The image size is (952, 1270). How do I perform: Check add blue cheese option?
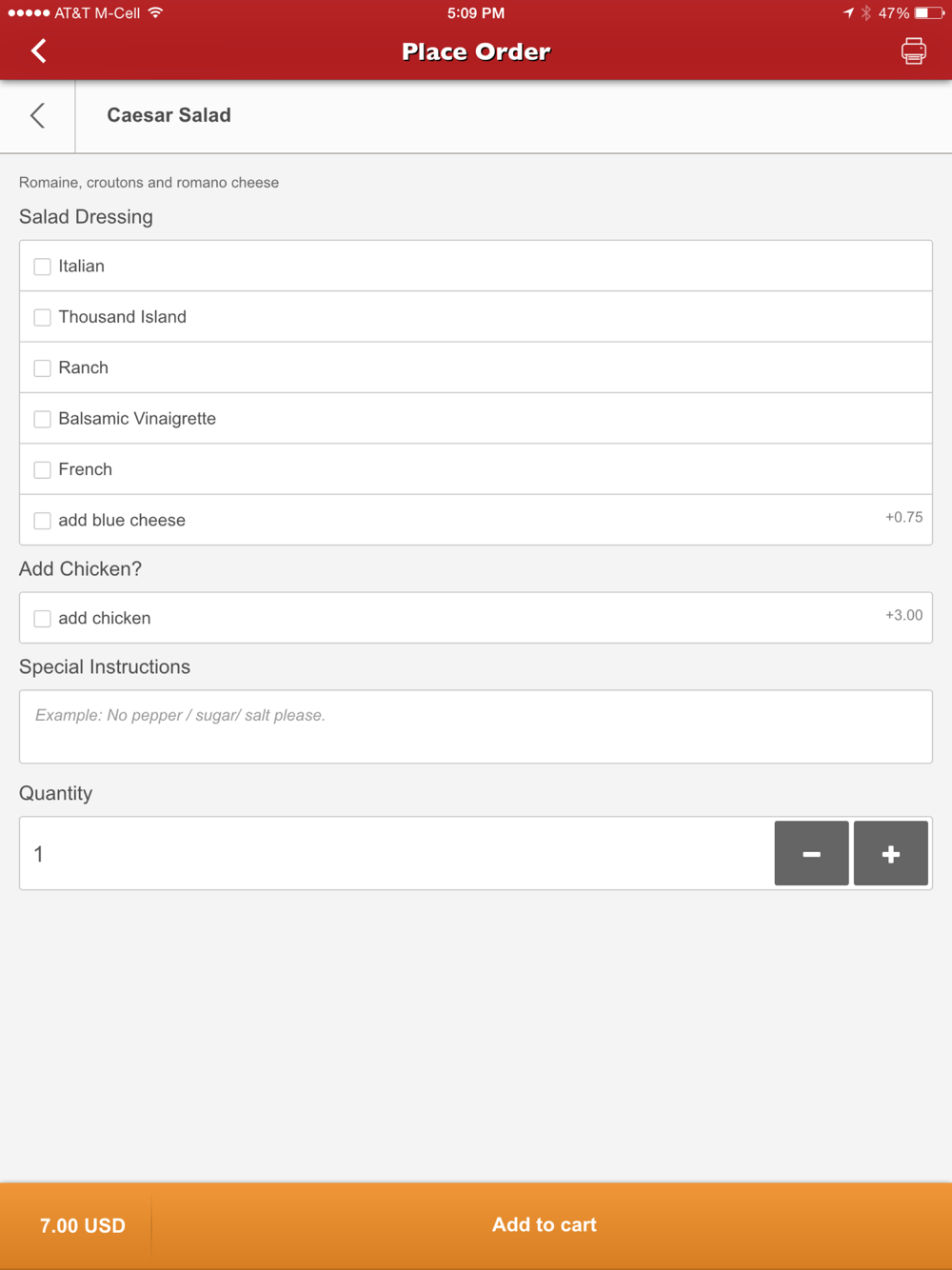pyautogui.click(x=42, y=521)
